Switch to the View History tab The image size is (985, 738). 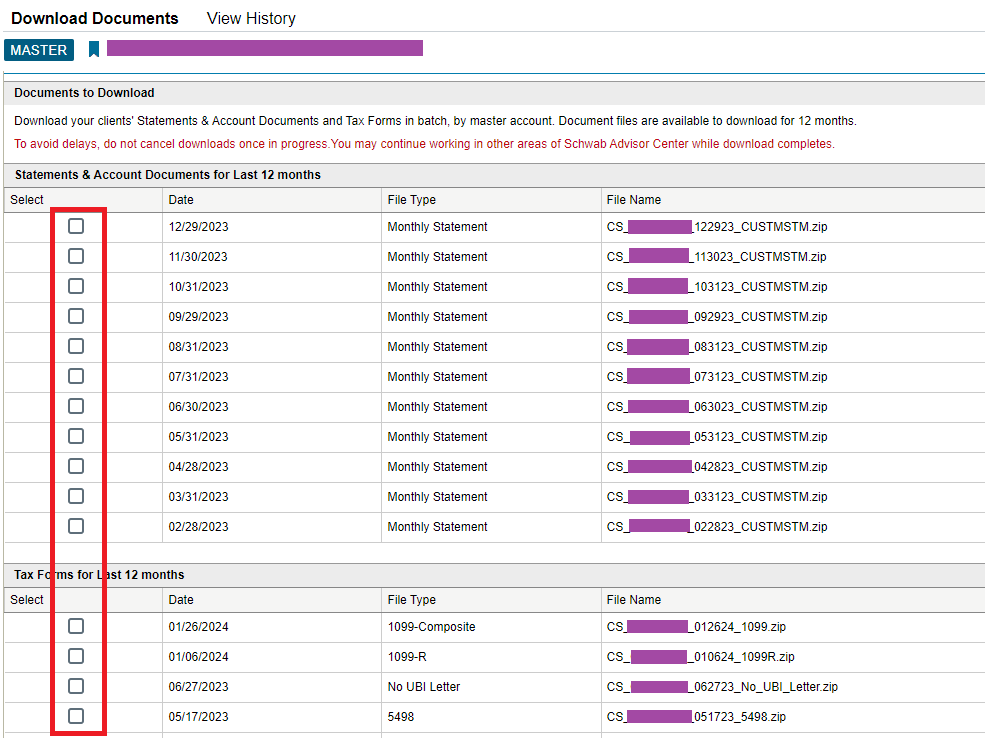(x=251, y=18)
